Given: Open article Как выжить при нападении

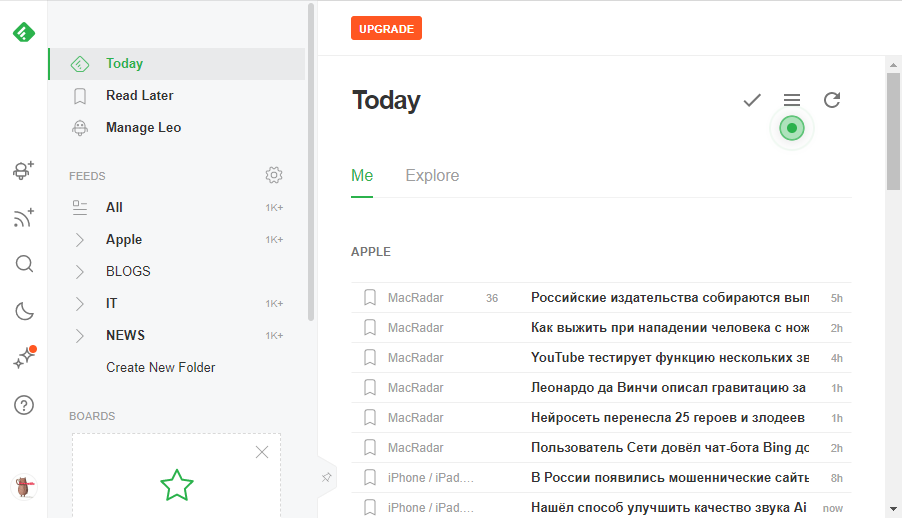Looking at the screenshot, I should (x=670, y=327).
